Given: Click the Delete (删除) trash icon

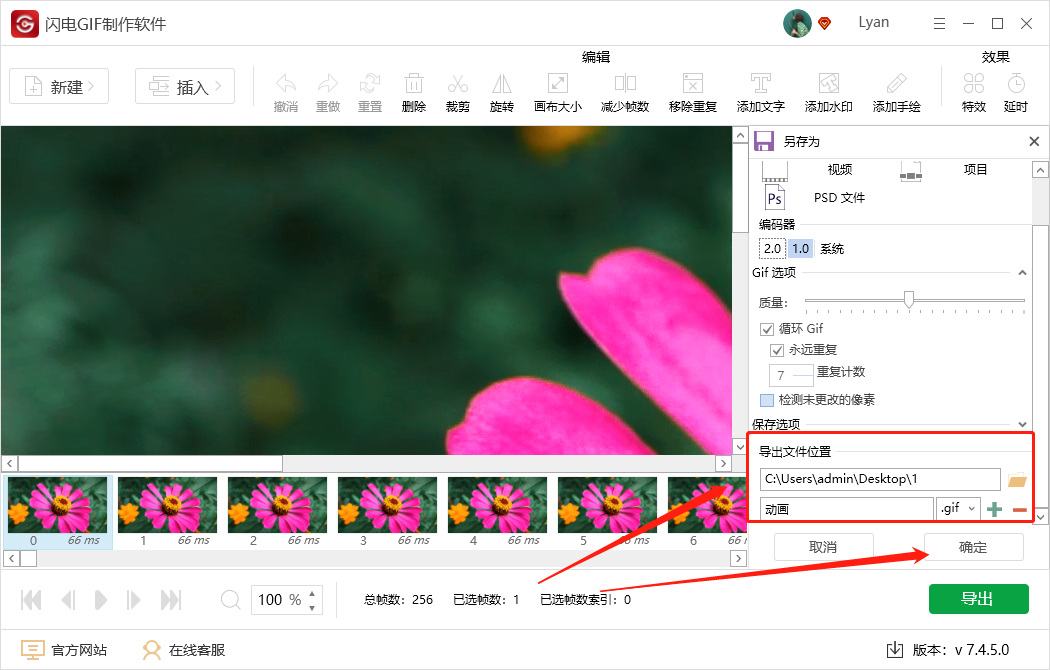Looking at the screenshot, I should 414,84.
